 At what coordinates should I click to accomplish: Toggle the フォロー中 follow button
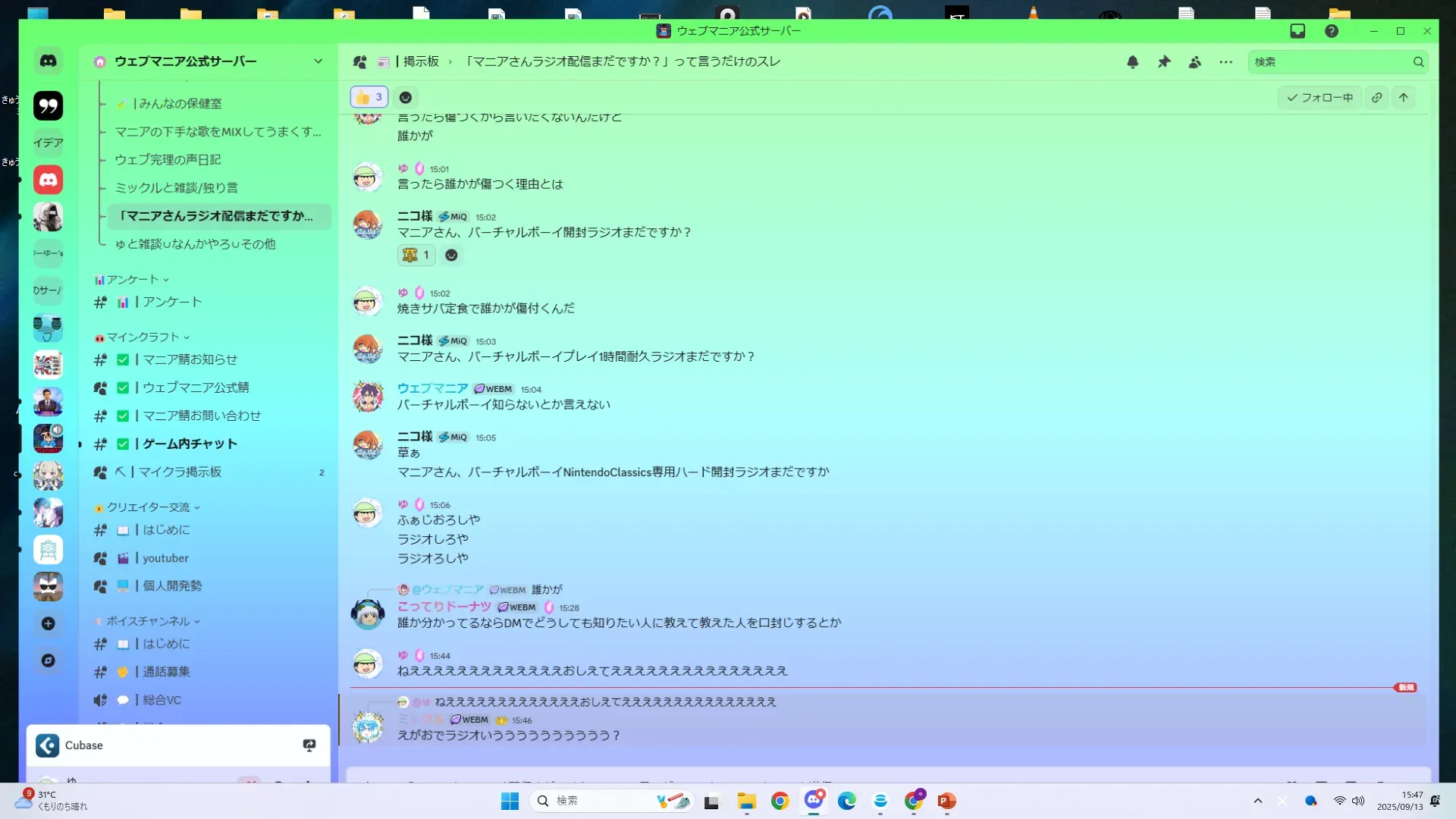(1320, 98)
